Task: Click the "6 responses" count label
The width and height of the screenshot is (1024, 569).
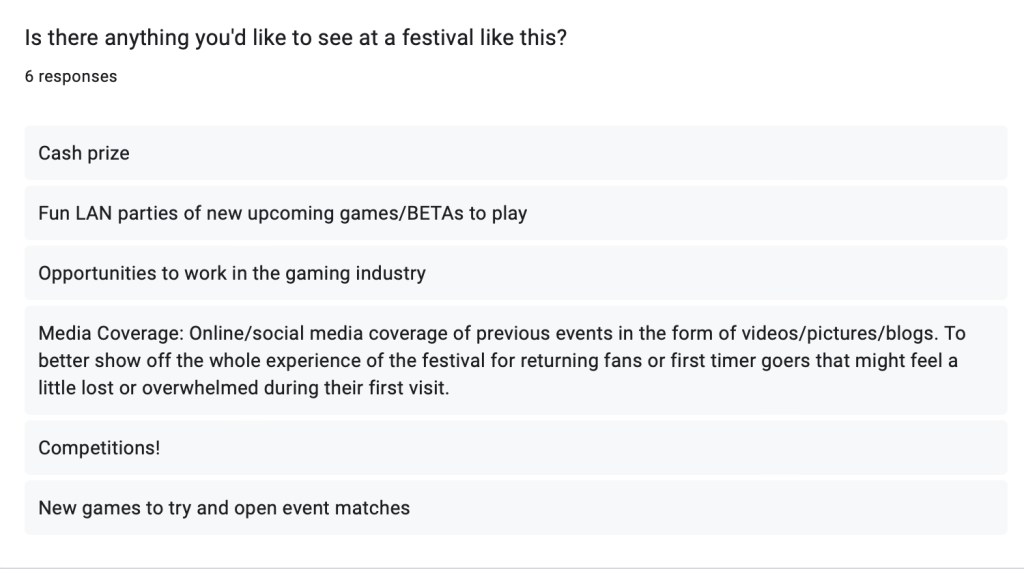Action: [71, 77]
